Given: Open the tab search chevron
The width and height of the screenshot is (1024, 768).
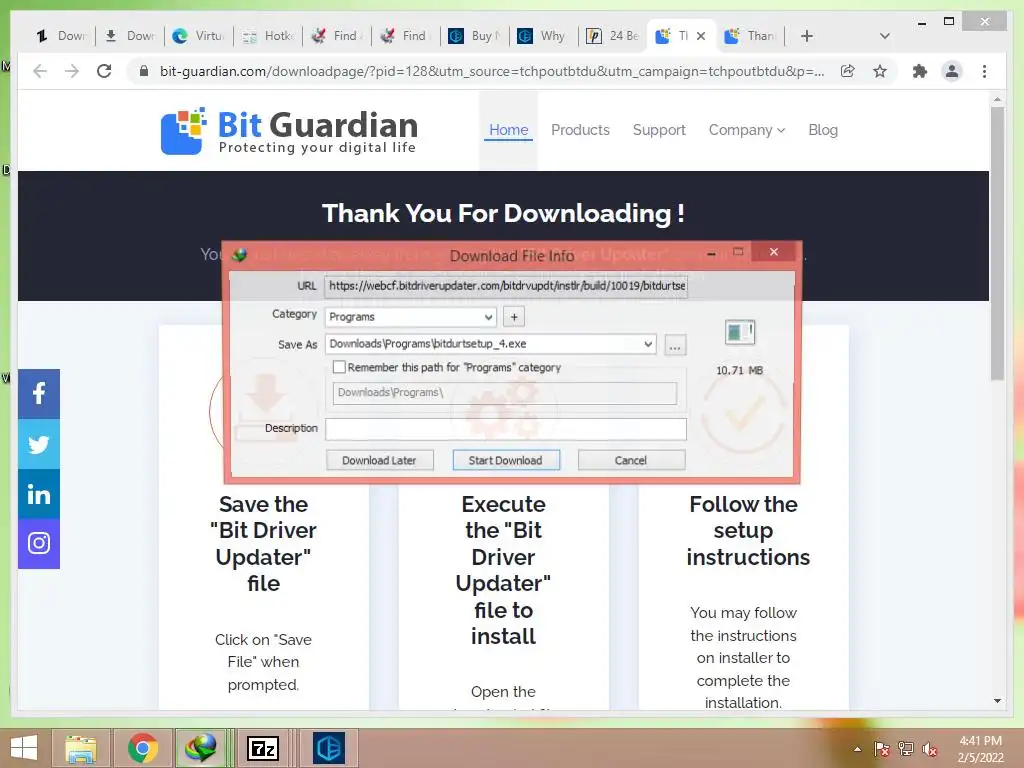Looking at the screenshot, I should tap(885, 36).
